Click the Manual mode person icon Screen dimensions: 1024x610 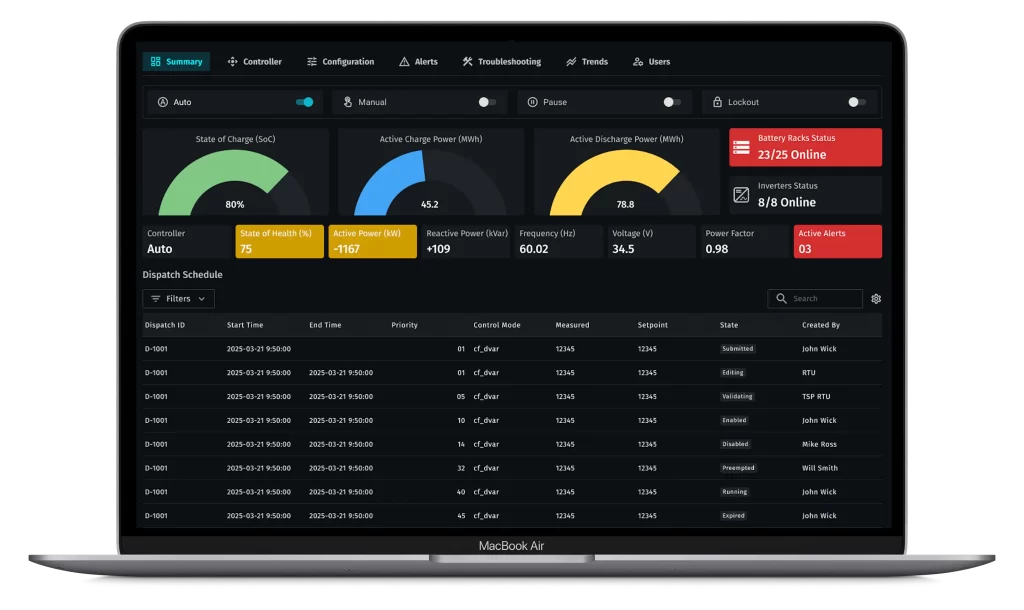[347, 102]
